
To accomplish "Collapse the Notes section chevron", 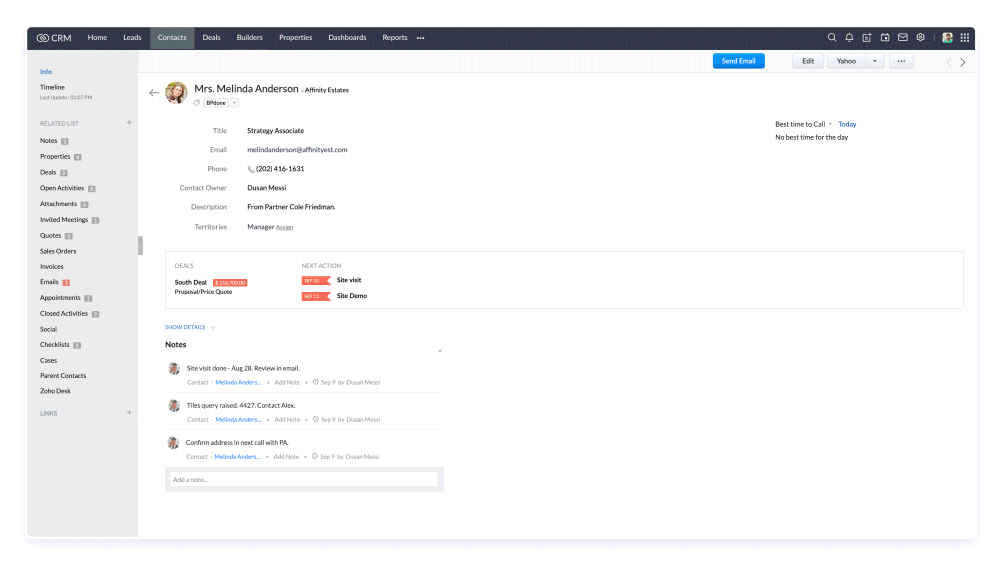I will tap(440, 351).
